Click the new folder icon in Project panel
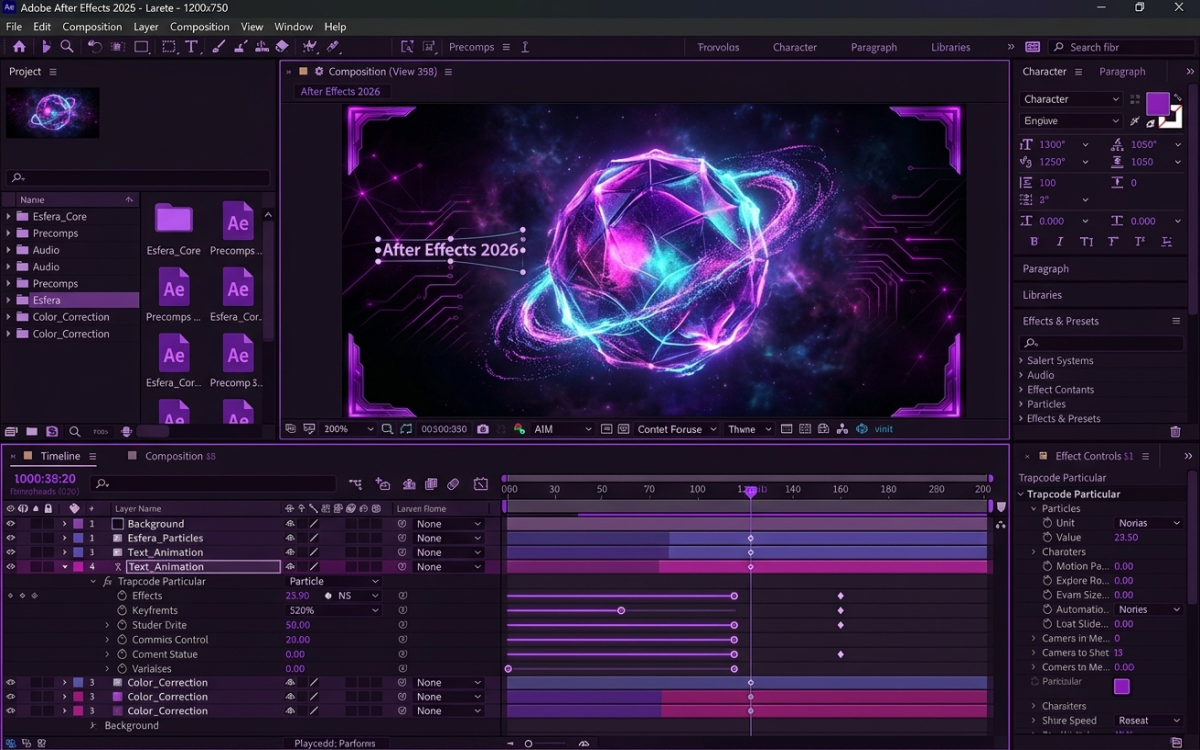 [32, 432]
